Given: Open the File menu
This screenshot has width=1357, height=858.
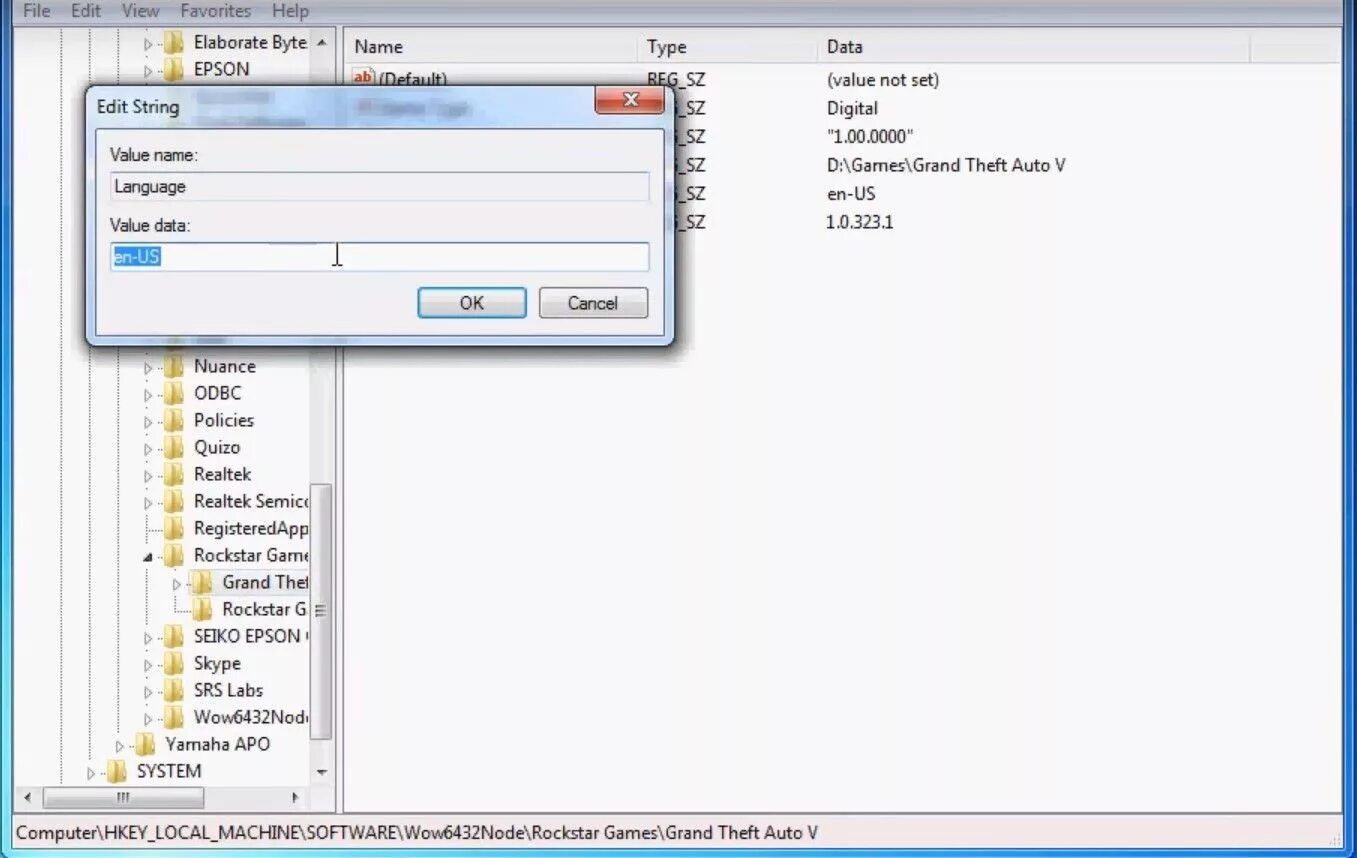Looking at the screenshot, I should coord(36,11).
